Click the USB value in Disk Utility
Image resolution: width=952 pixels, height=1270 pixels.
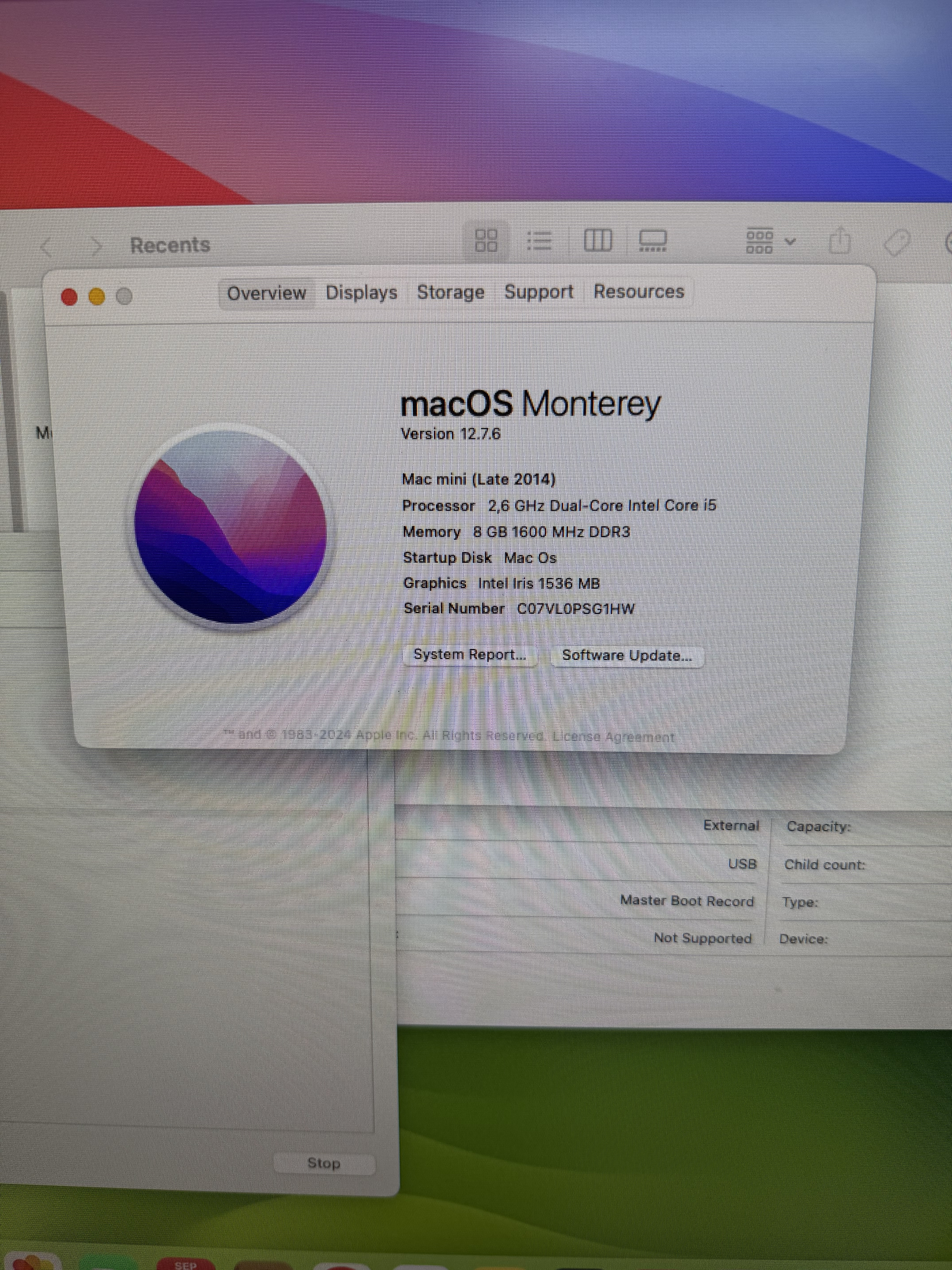(x=742, y=864)
